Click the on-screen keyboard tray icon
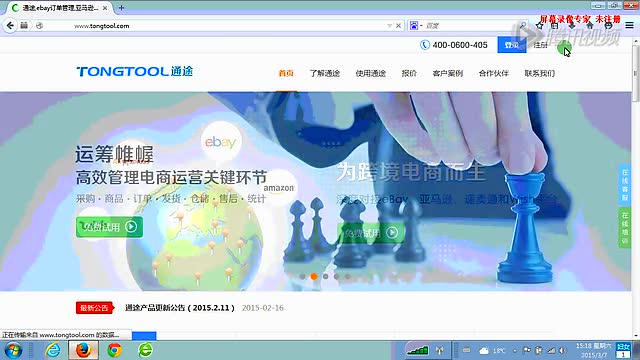This screenshot has height=360, width=640. point(467,350)
